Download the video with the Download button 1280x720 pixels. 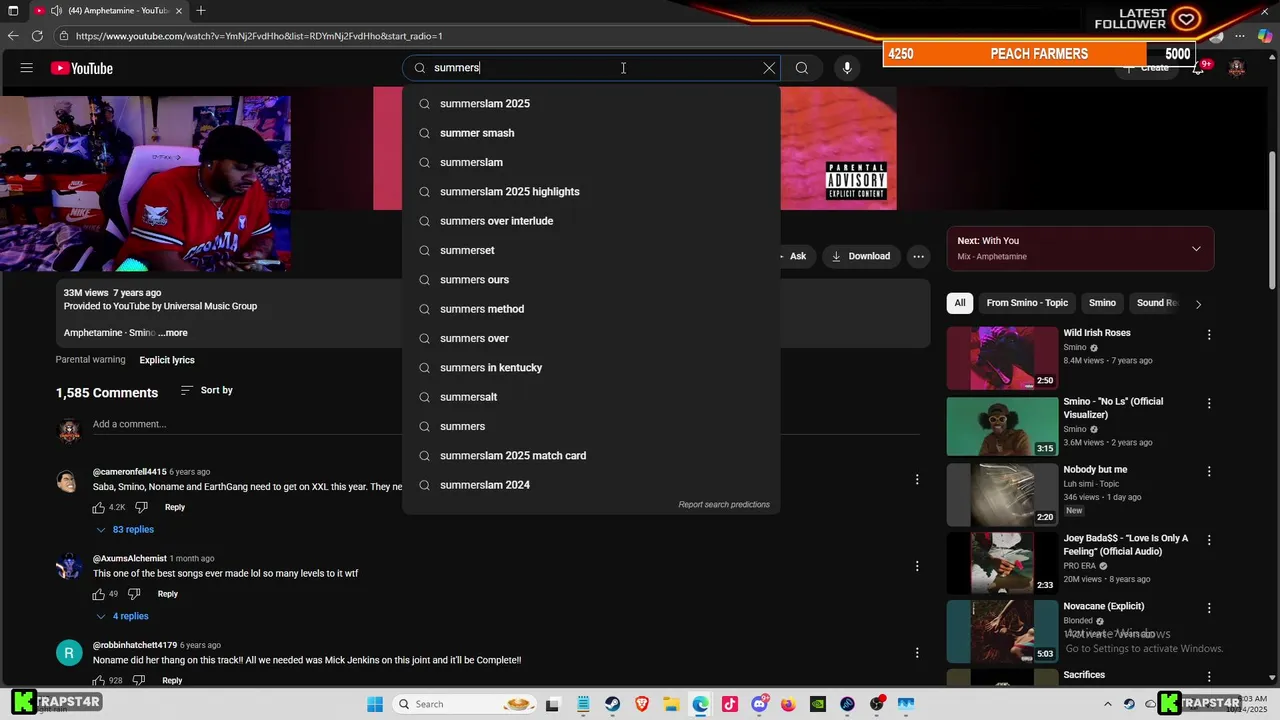[x=860, y=256]
